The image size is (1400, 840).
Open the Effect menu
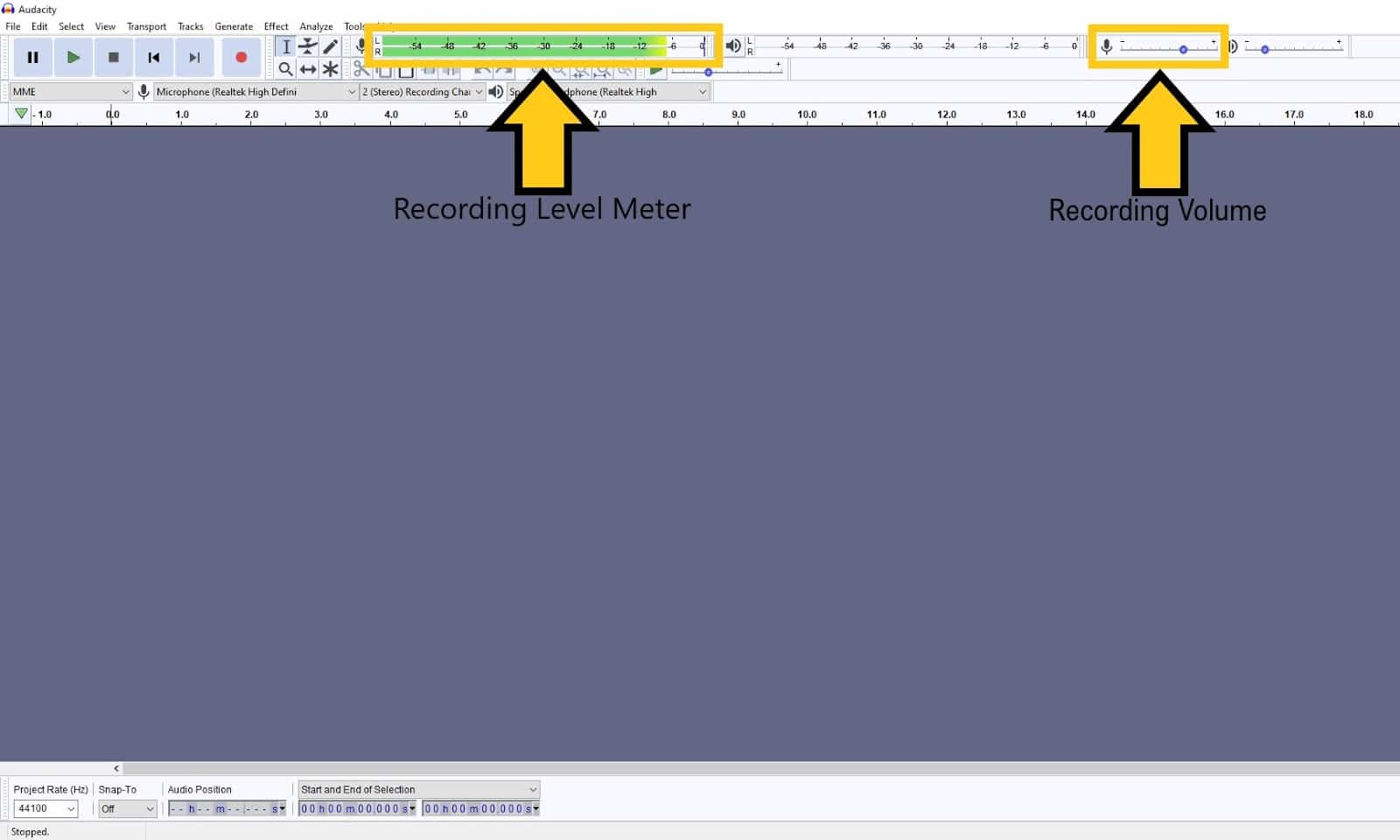276,26
